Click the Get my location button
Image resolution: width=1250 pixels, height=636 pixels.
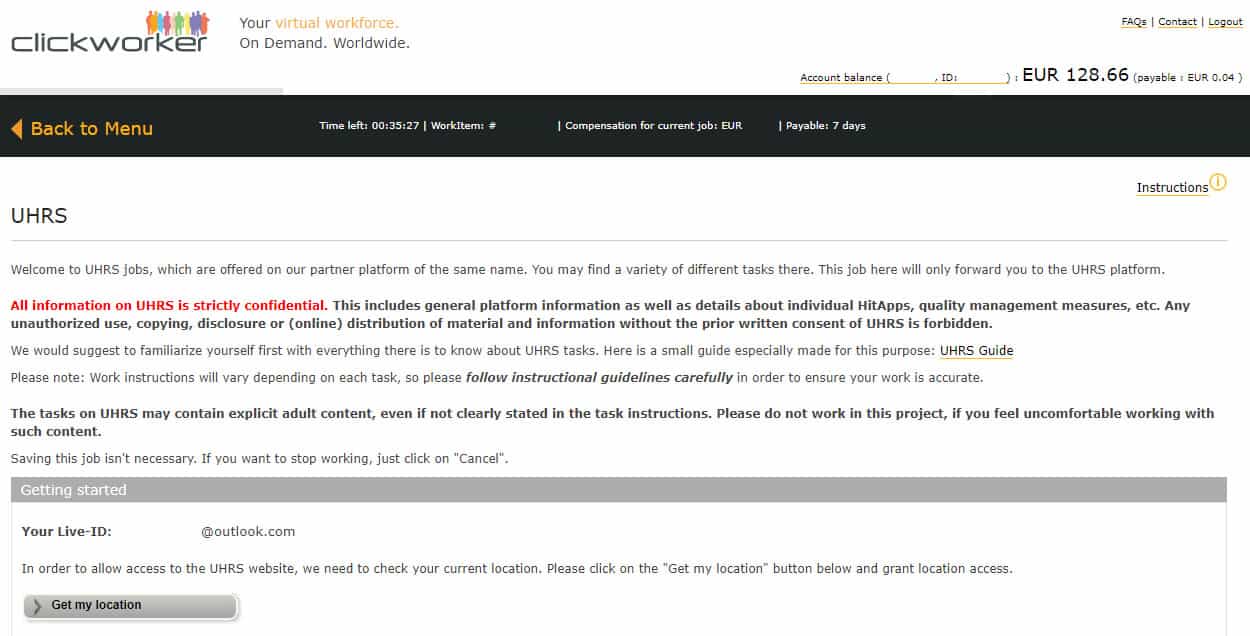131,606
